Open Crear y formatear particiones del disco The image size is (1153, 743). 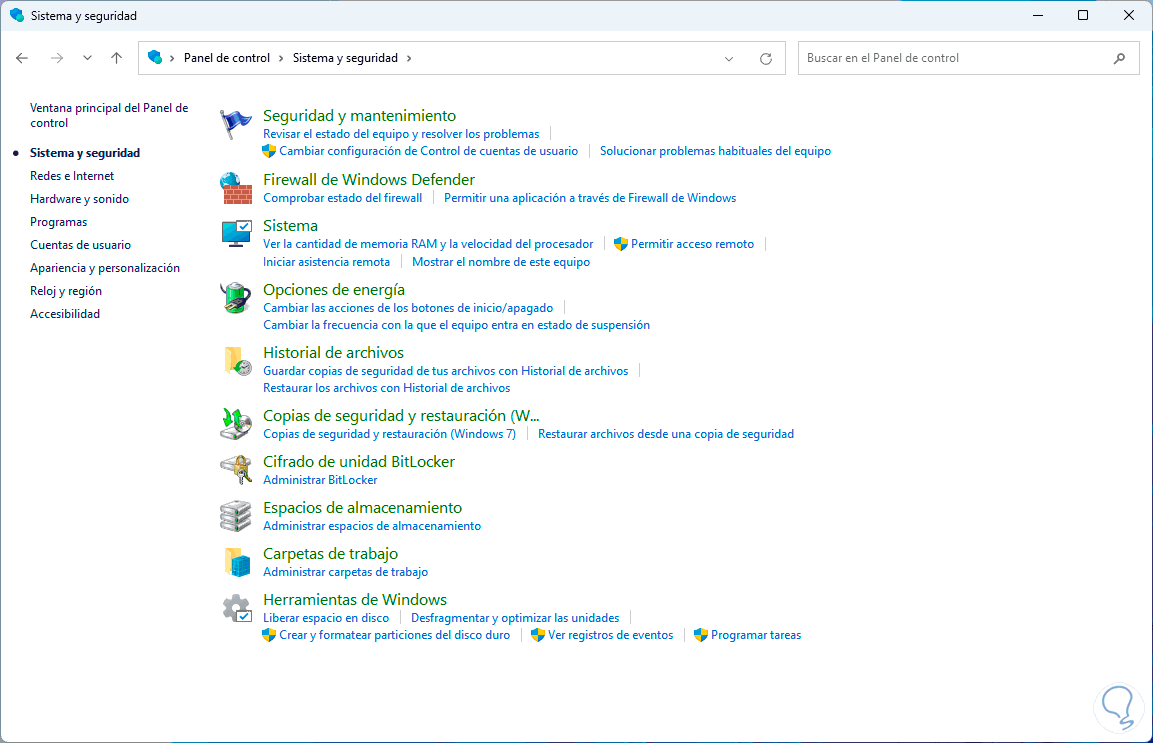click(x=394, y=635)
